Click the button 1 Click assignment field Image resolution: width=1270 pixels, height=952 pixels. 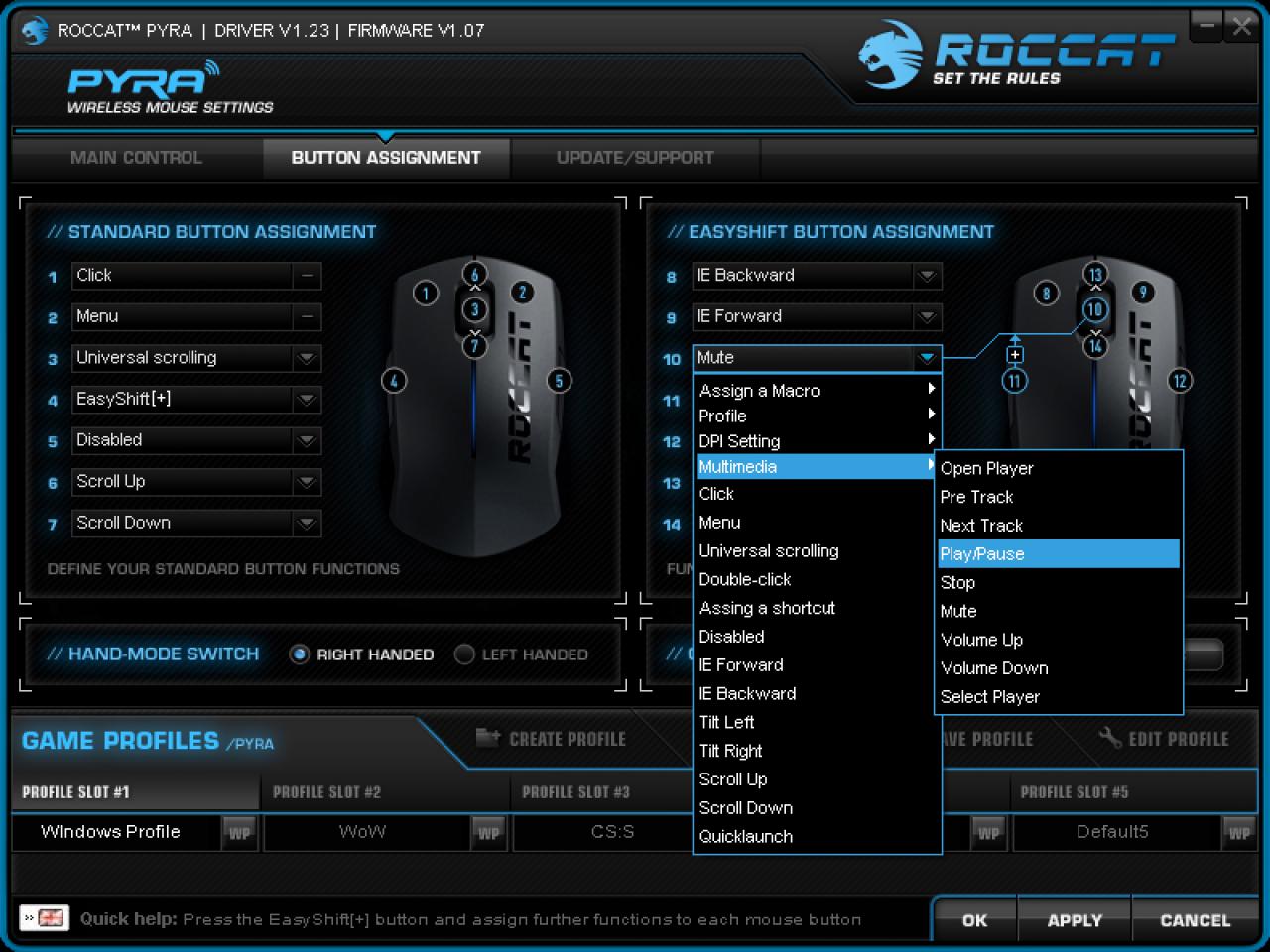tap(196, 276)
